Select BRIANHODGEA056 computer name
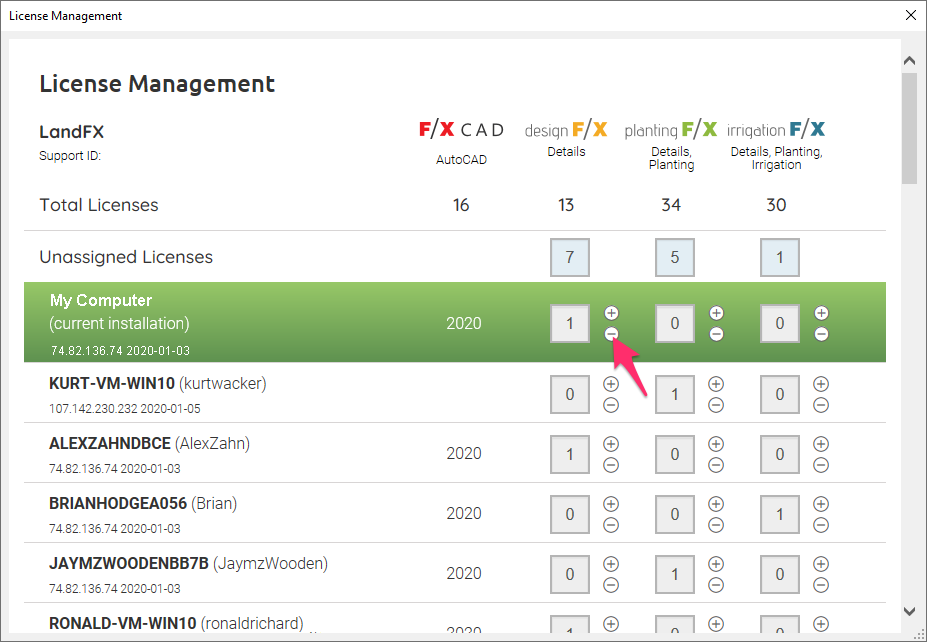Viewport: 927px width, 642px height. pos(118,504)
